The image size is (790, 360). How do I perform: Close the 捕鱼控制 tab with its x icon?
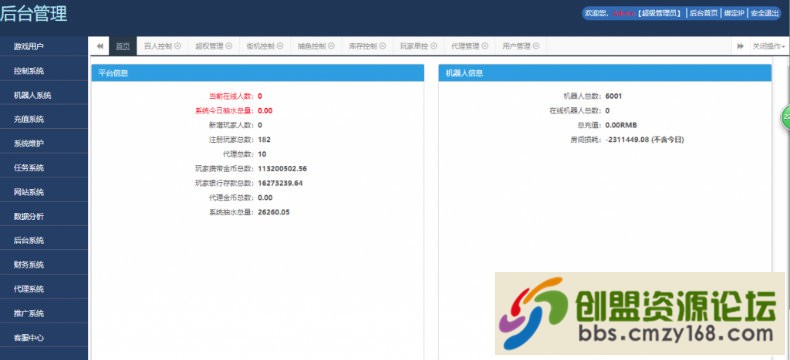[332, 46]
